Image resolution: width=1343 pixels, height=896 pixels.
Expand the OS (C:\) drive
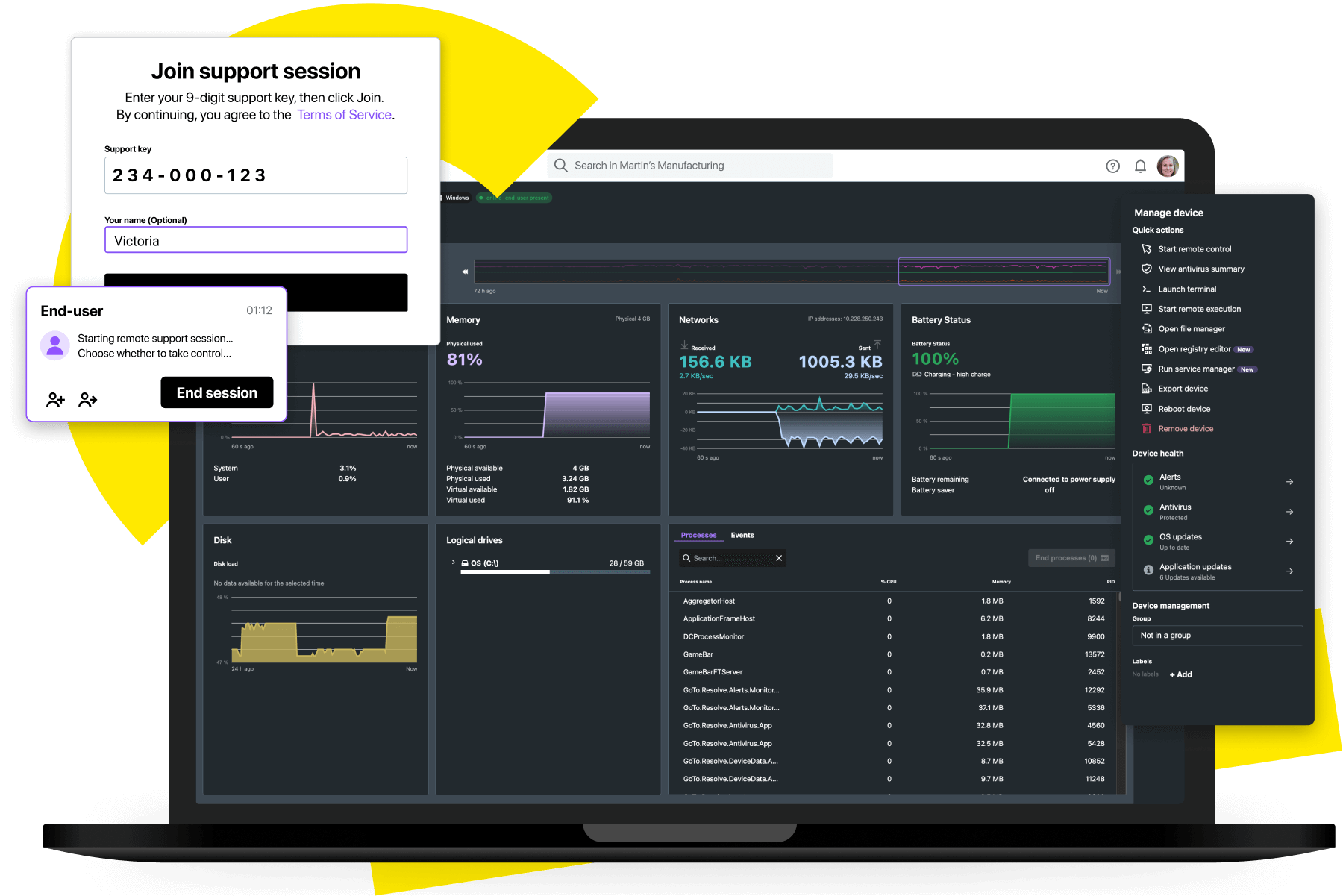tap(453, 563)
